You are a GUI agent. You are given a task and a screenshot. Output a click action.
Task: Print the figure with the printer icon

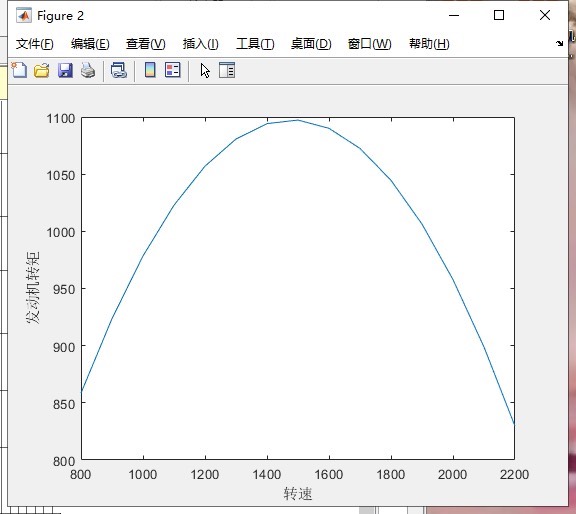pyautogui.click(x=88, y=70)
